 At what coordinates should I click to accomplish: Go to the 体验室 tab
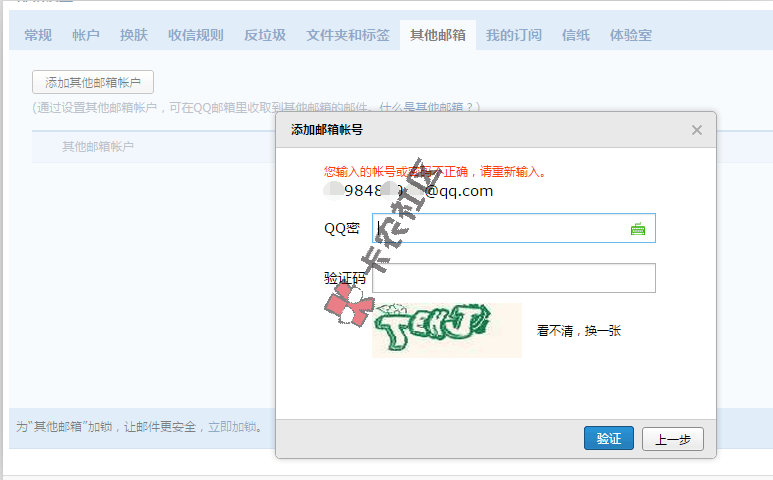pos(631,35)
